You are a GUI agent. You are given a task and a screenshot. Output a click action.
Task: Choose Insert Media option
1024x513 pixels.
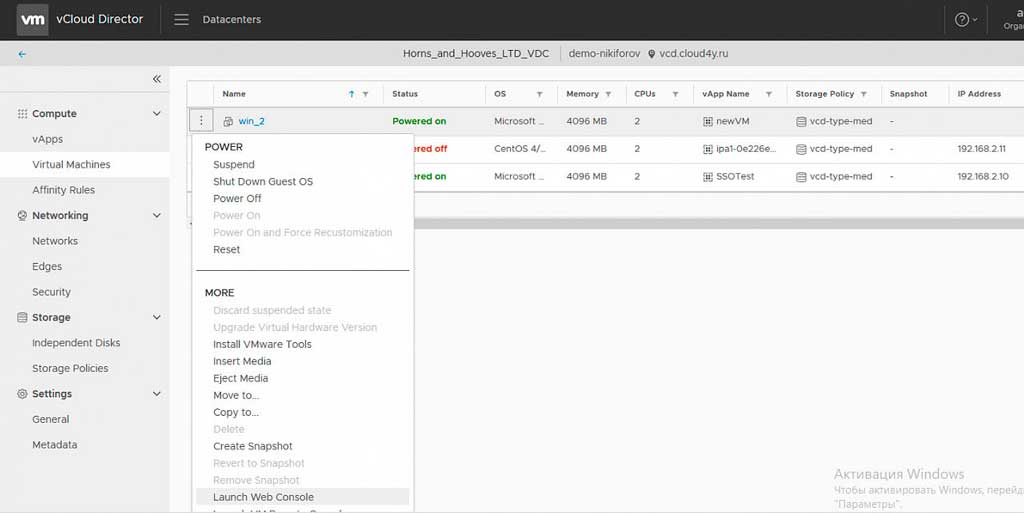coord(242,361)
